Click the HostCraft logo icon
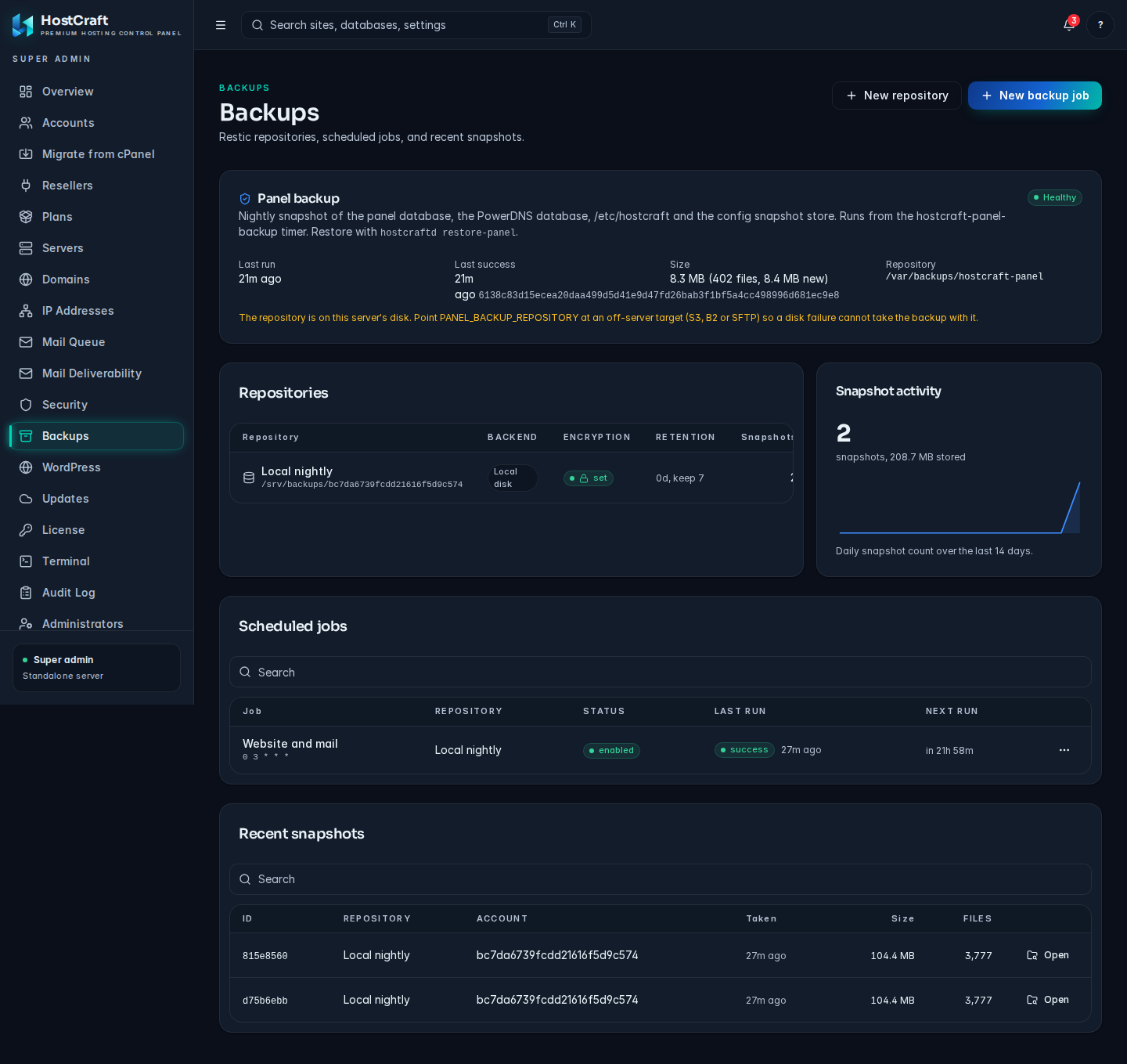1127x1064 pixels. pos(23,25)
